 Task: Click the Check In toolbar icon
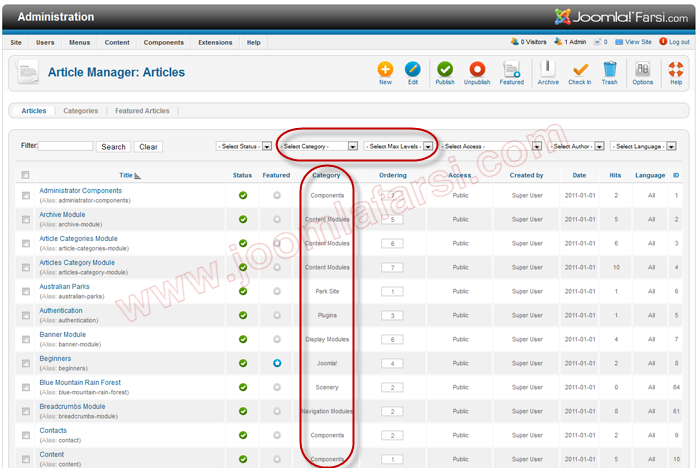[x=579, y=70]
